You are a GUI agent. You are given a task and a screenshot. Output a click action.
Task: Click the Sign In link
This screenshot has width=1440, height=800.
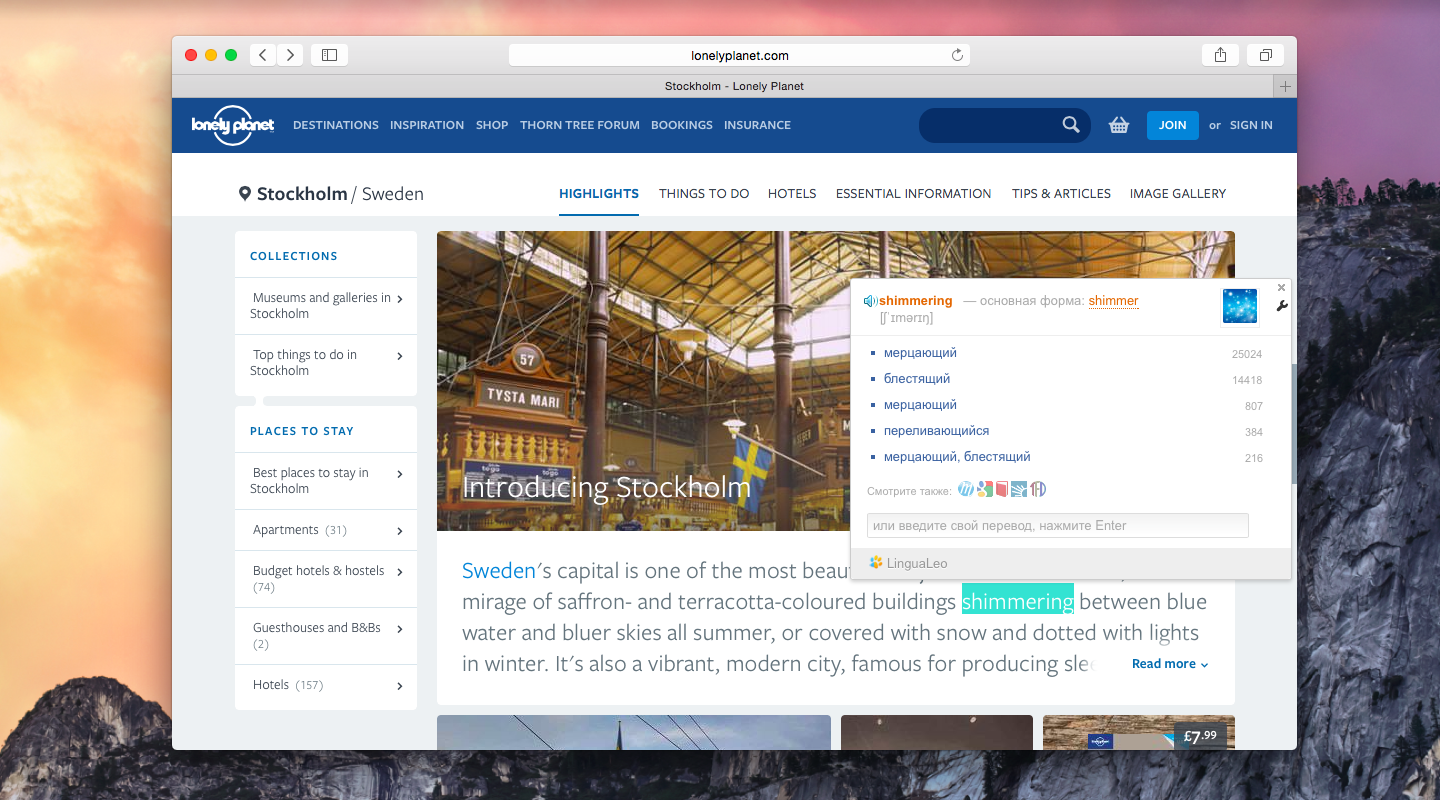pos(1251,125)
